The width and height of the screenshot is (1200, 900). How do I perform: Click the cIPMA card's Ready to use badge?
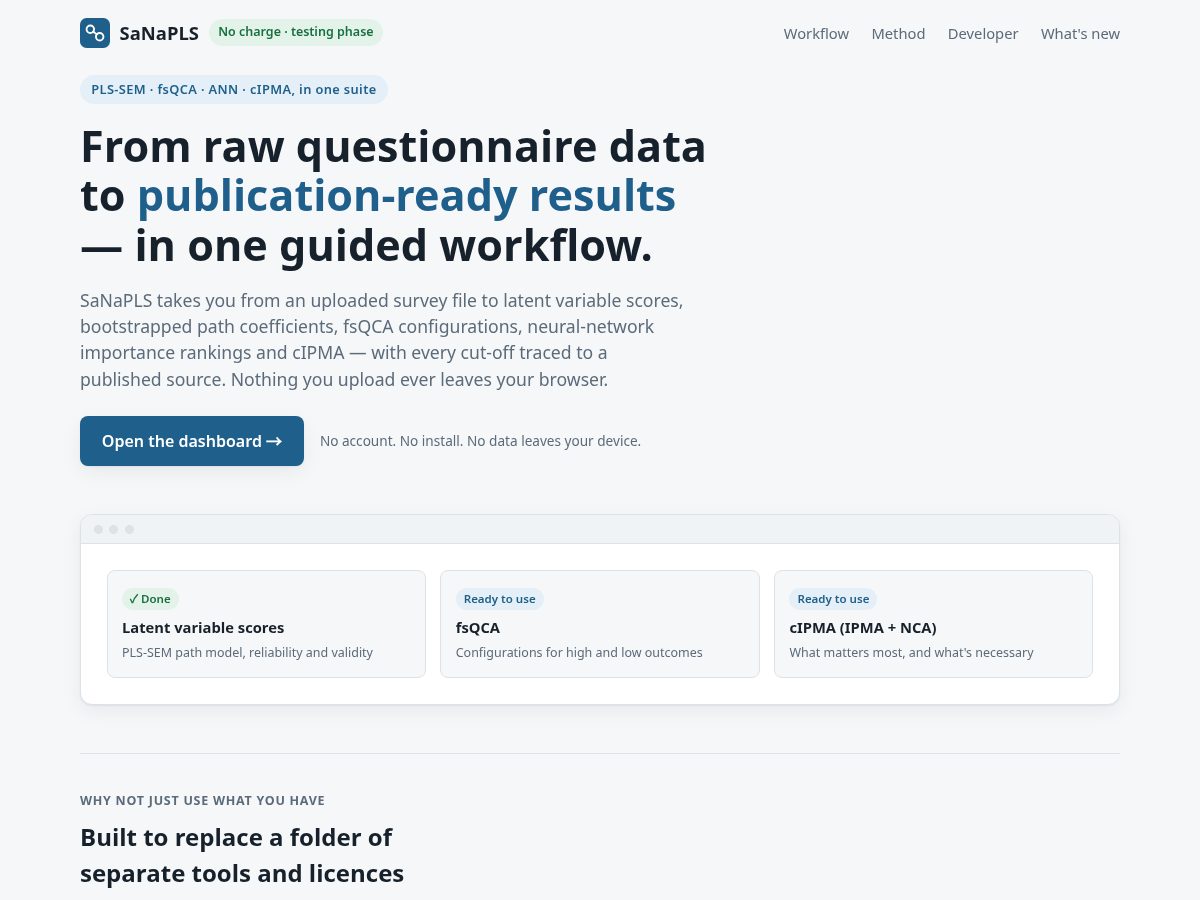[x=833, y=599]
